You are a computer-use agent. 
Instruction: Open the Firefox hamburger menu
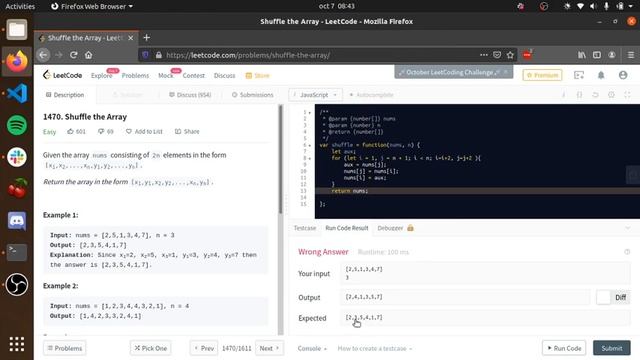pyautogui.click(x=631, y=55)
